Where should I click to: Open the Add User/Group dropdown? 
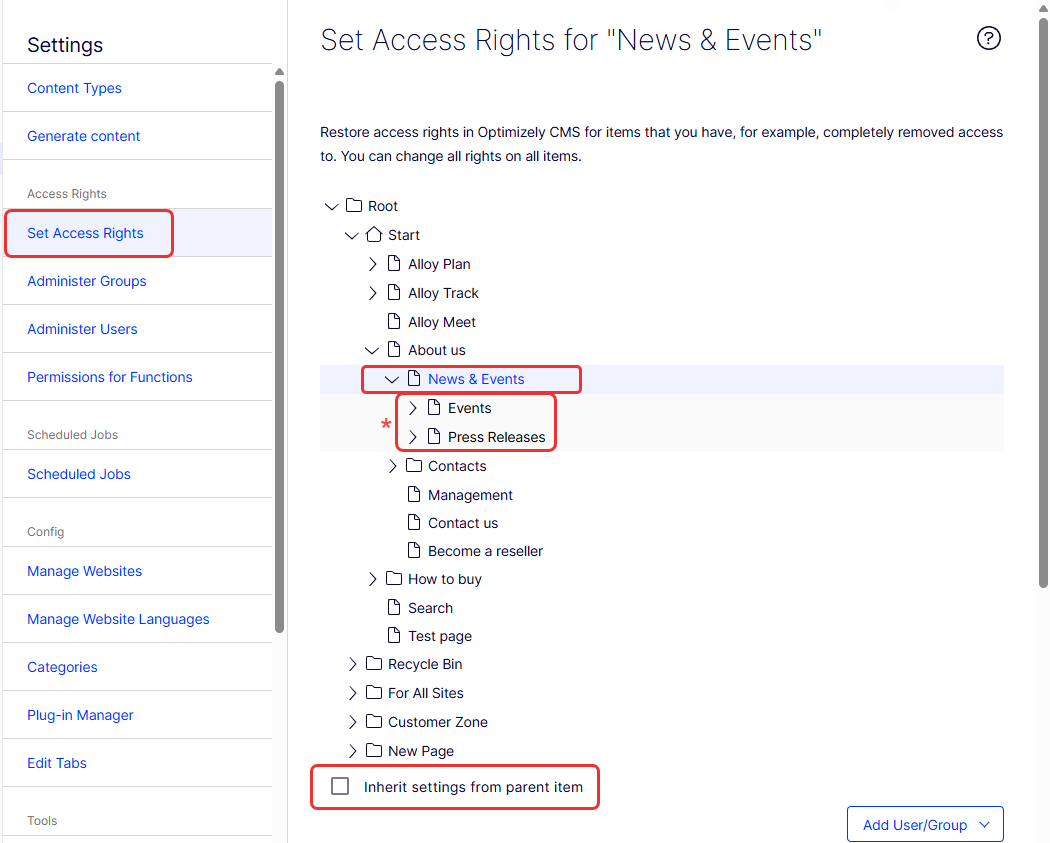coord(925,825)
